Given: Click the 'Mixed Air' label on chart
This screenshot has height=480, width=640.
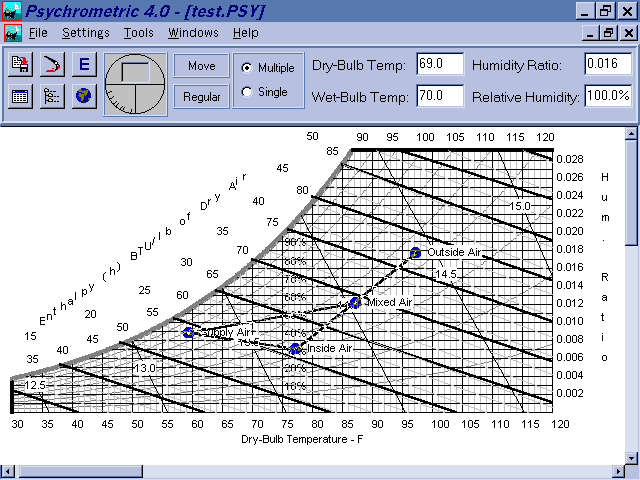Looking at the screenshot, I should pyautogui.click(x=390, y=302).
